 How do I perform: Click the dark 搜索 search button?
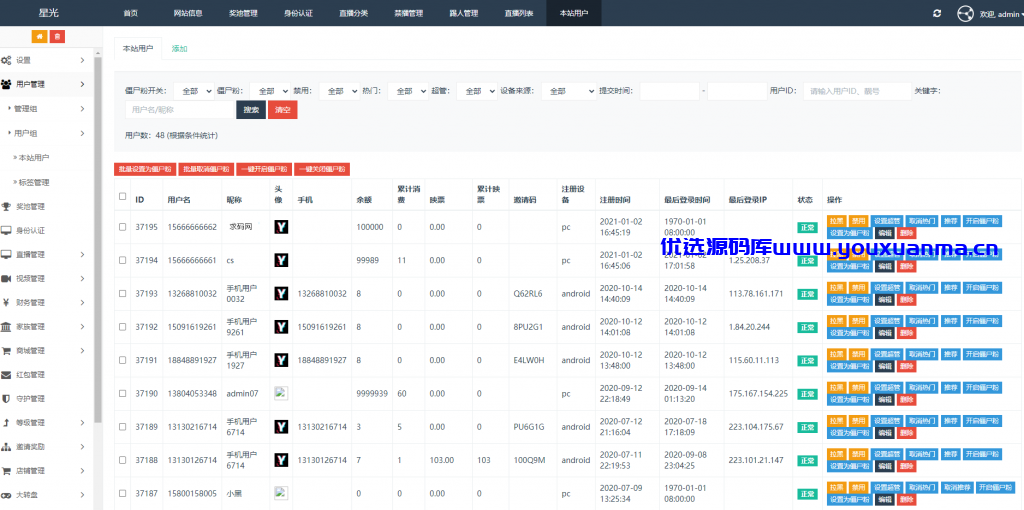coord(251,110)
